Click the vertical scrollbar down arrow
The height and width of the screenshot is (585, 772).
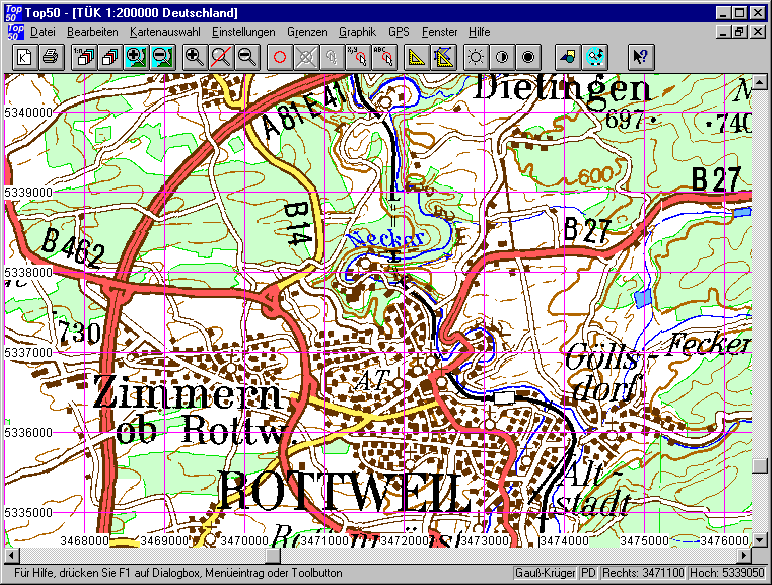click(760, 540)
